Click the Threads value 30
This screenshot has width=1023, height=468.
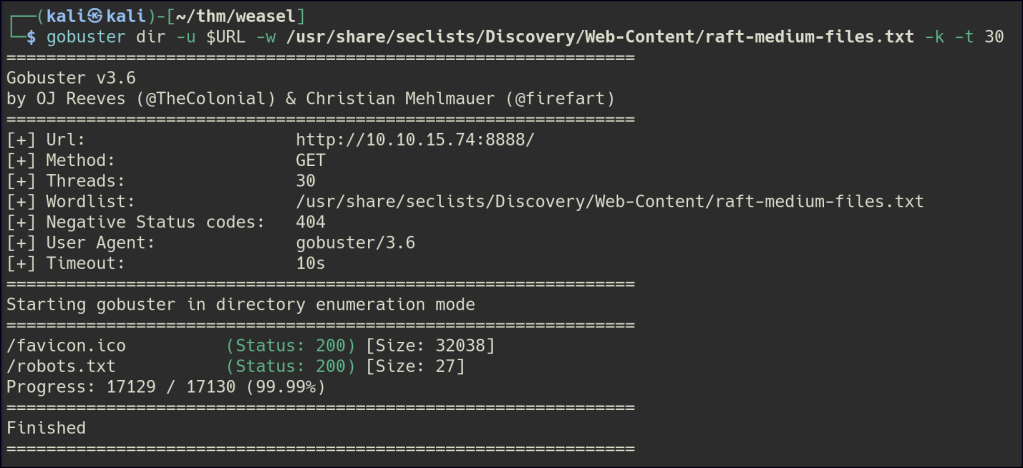305,181
